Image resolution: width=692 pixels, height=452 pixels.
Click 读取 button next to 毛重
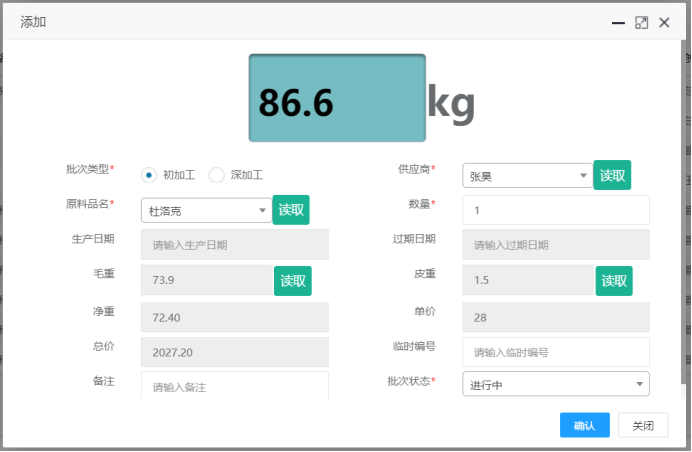tap(293, 281)
